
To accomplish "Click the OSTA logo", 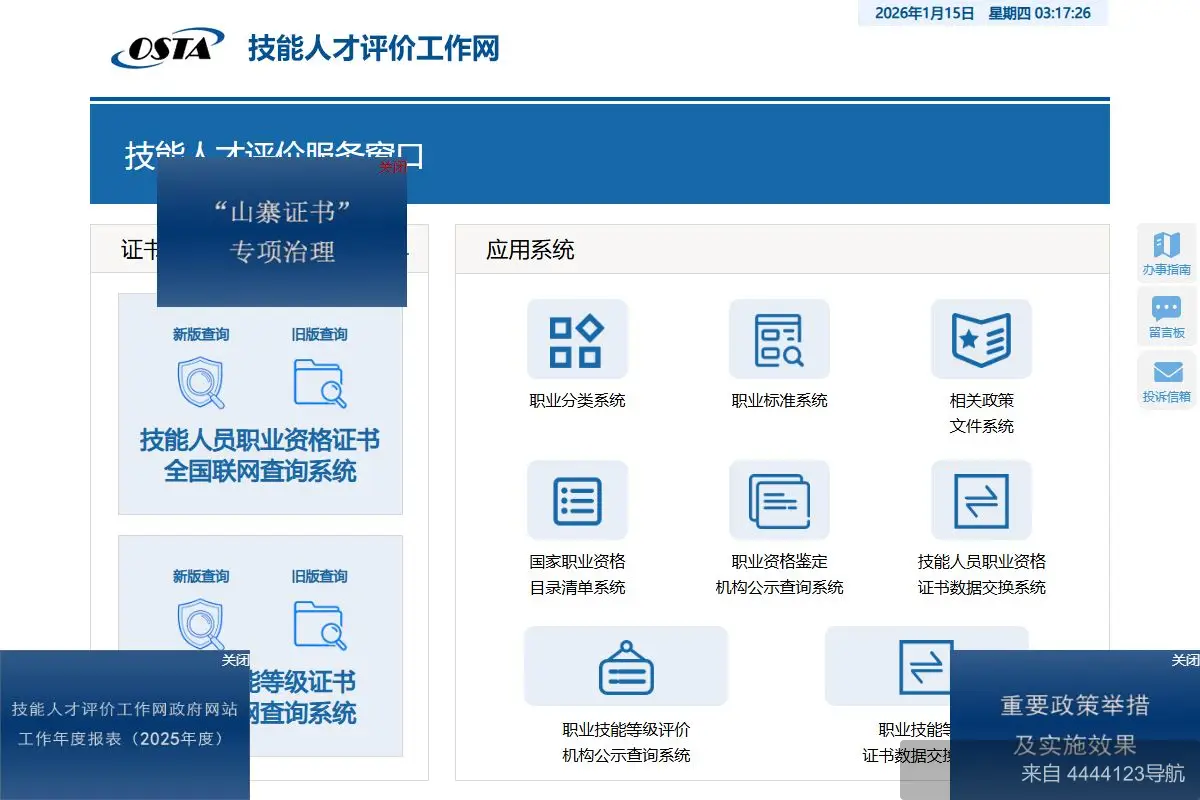I will 165,47.
